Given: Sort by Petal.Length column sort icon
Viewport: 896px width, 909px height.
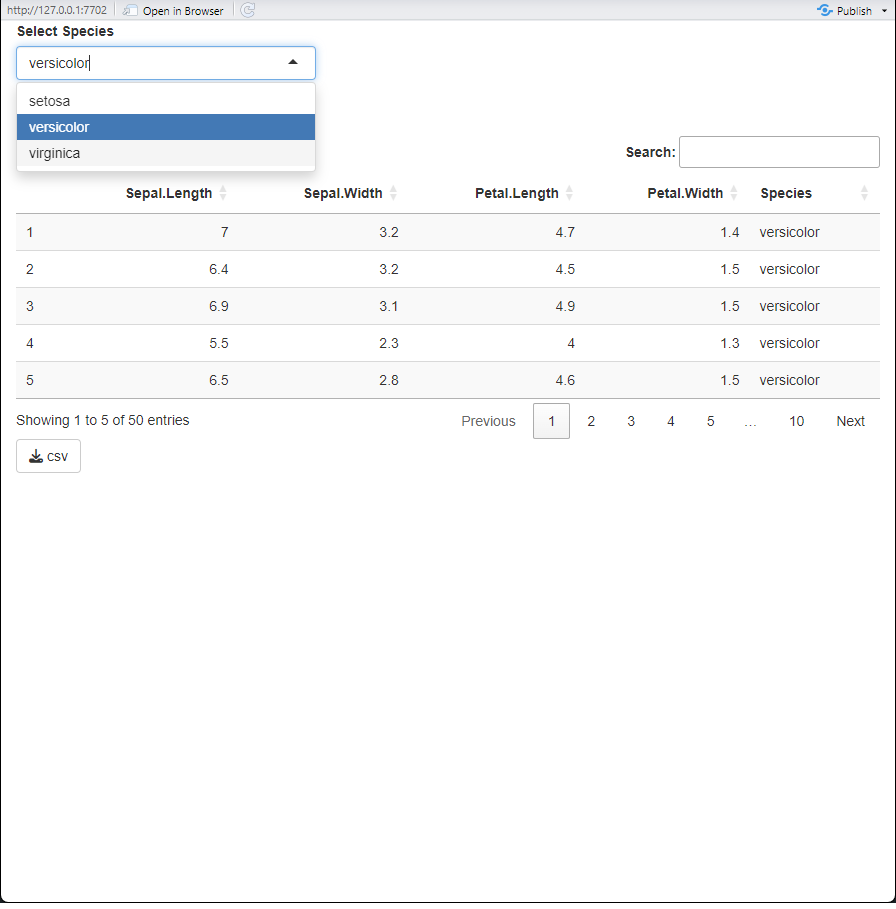Looking at the screenshot, I should (x=569, y=193).
